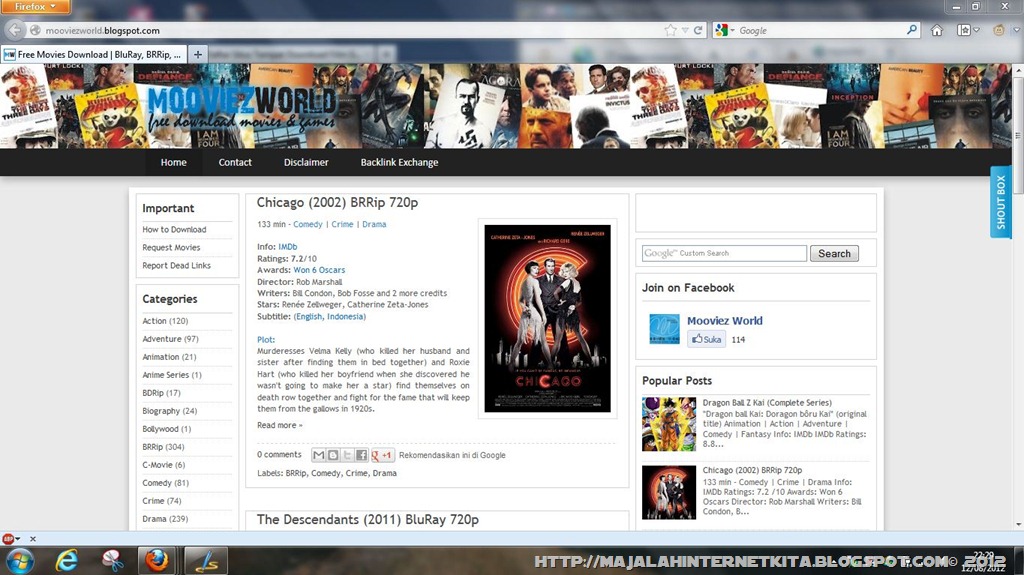Open the Dragon Ball Z Kai popular post thumbnail
The image size is (1024, 575).
coord(669,424)
